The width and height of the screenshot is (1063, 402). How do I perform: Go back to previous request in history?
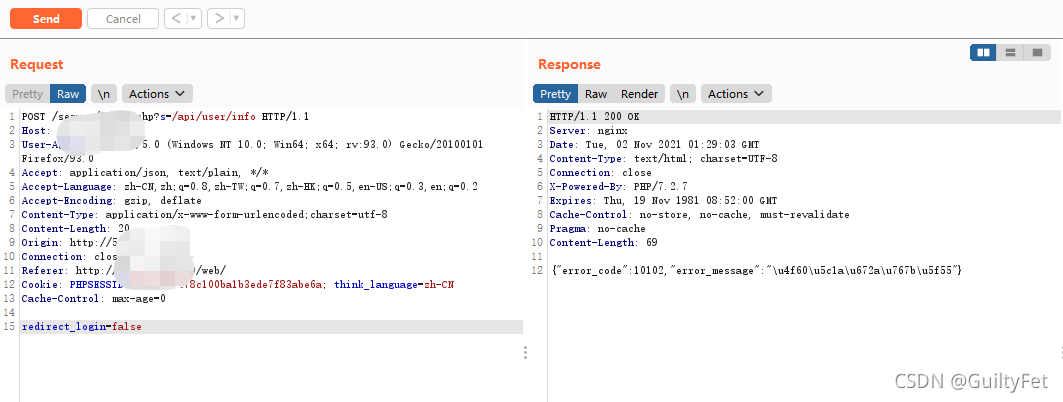click(x=176, y=19)
